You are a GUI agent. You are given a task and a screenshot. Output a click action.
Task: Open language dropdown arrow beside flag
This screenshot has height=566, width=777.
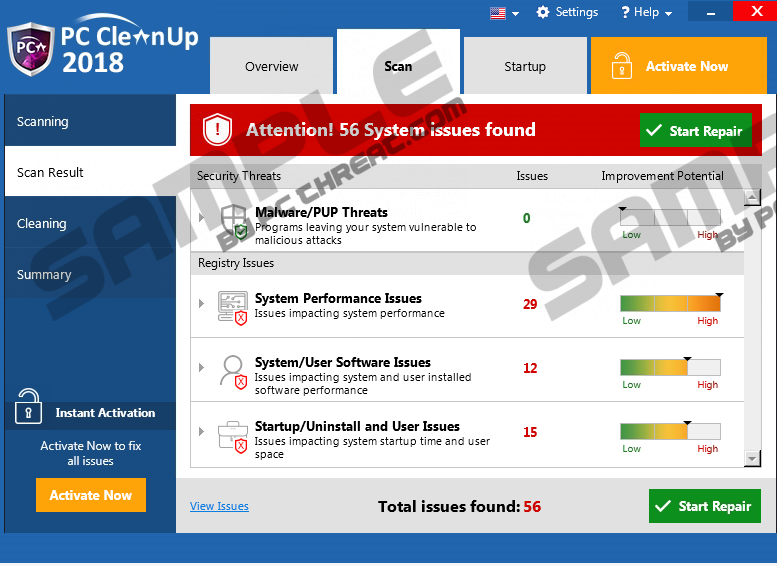tap(515, 14)
